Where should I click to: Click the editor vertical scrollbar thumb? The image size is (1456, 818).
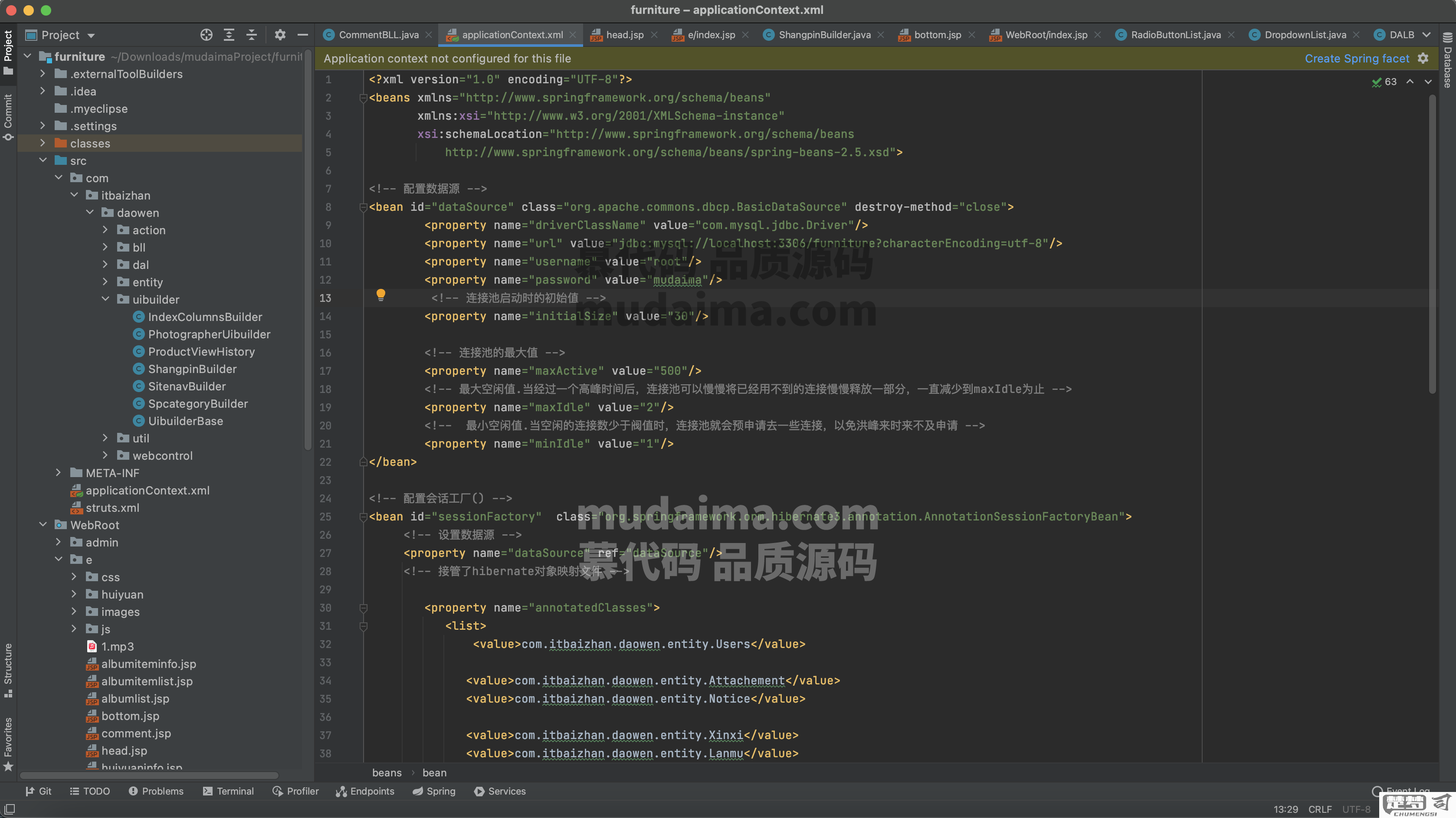(1432, 245)
